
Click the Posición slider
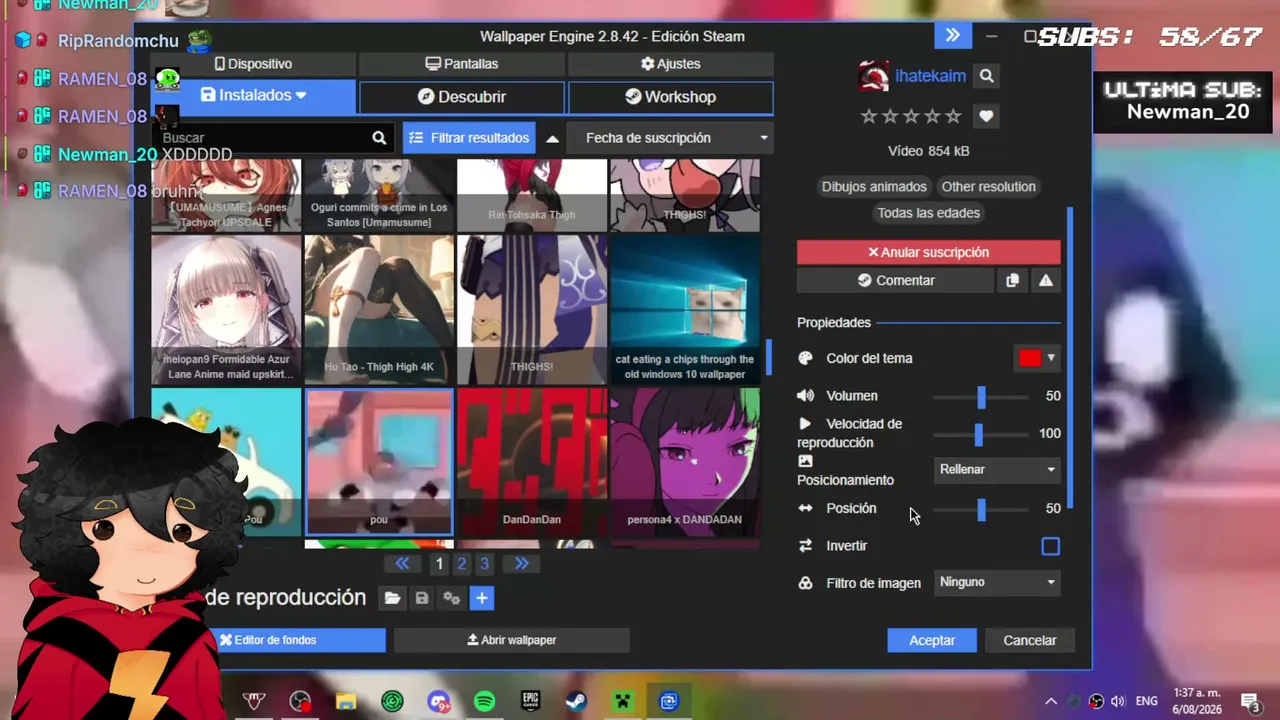coord(981,509)
